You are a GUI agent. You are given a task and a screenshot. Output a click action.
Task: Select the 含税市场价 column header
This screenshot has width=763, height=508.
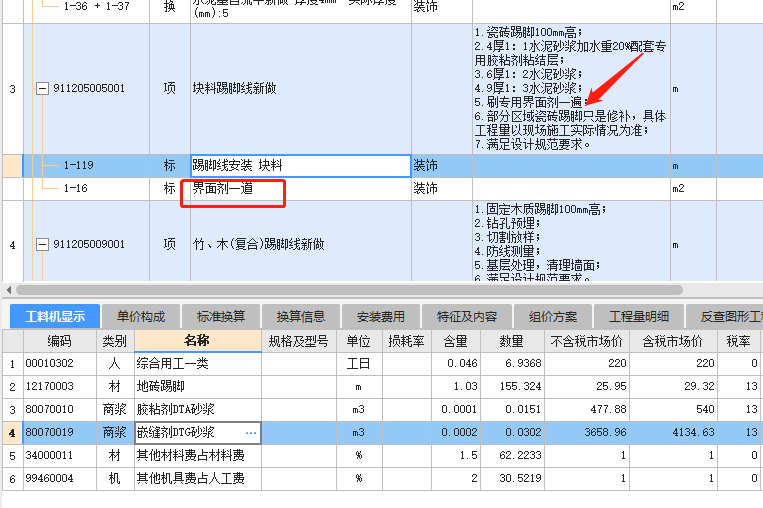673,341
